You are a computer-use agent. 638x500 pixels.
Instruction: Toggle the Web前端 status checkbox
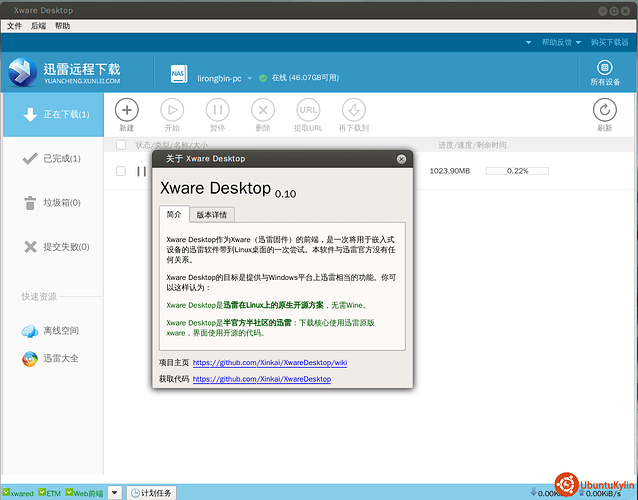click(69, 492)
